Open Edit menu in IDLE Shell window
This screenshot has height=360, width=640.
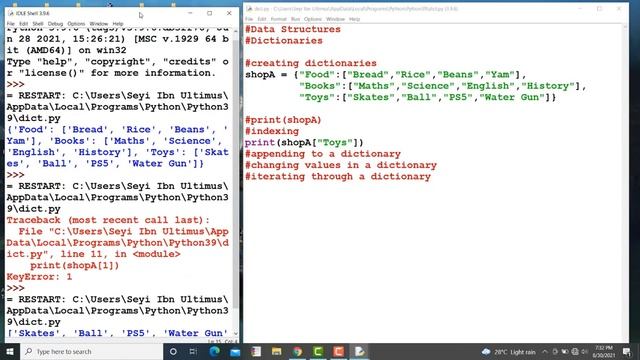(x=24, y=24)
